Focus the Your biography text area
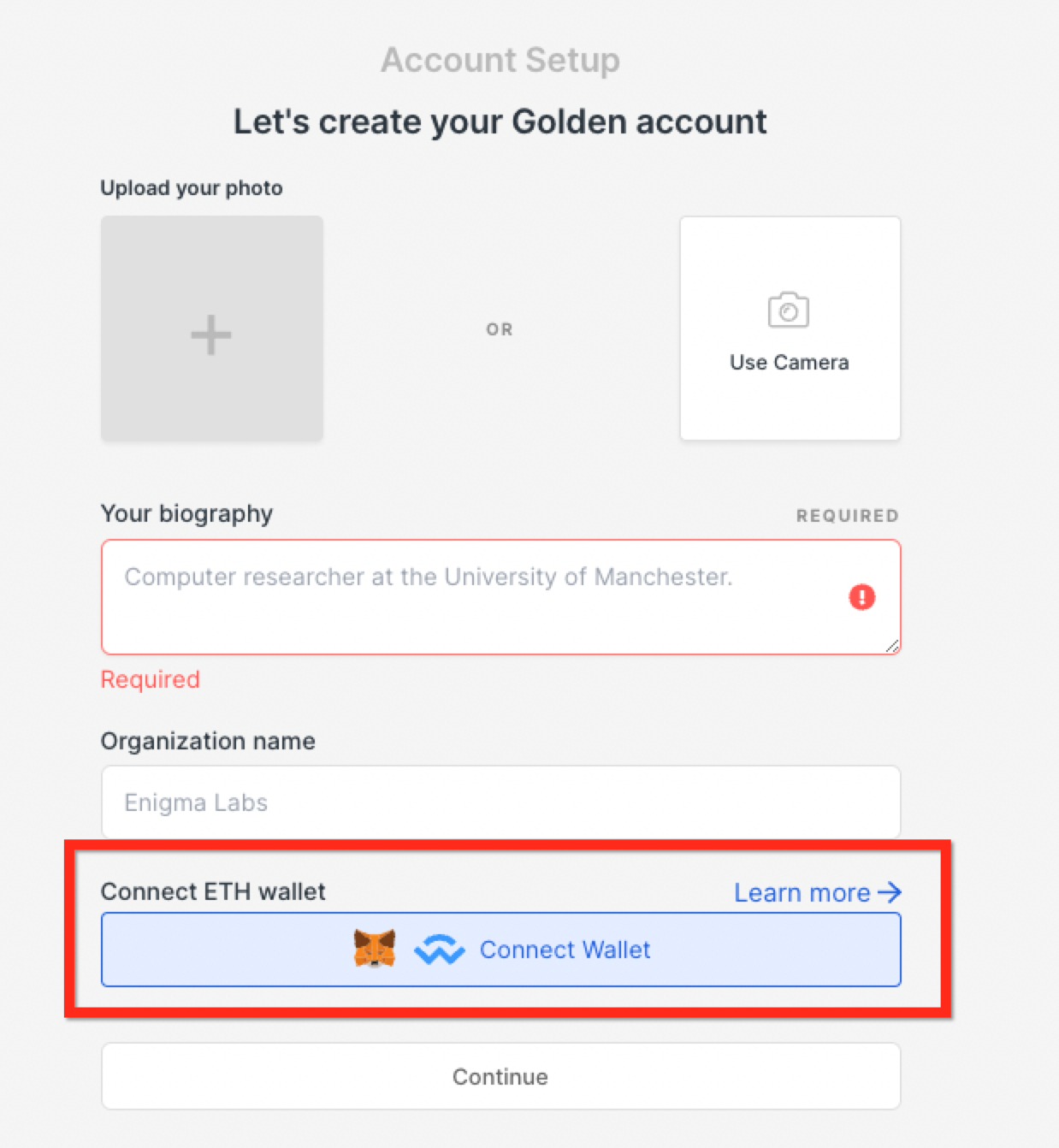The height and width of the screenshot is (1148, 1059). click(501, 597)
